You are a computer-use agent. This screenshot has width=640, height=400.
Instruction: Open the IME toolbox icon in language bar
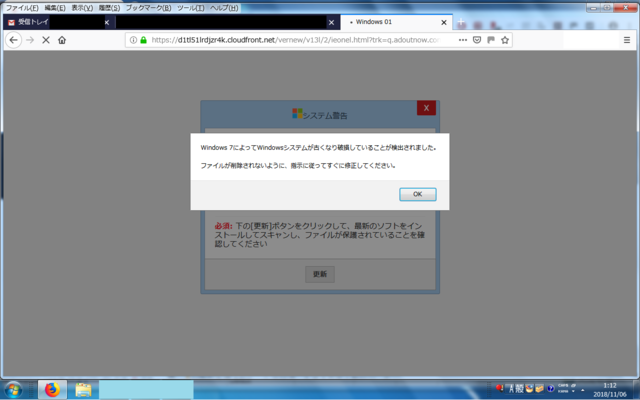539,389
